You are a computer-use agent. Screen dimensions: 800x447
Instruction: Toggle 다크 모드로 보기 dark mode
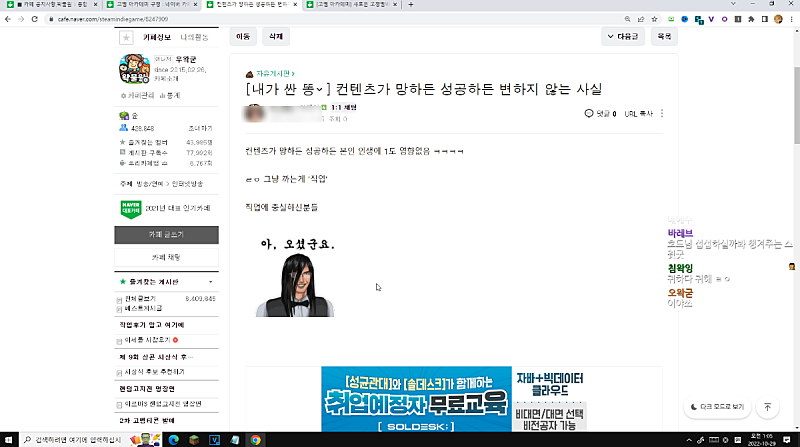[717, 407]
